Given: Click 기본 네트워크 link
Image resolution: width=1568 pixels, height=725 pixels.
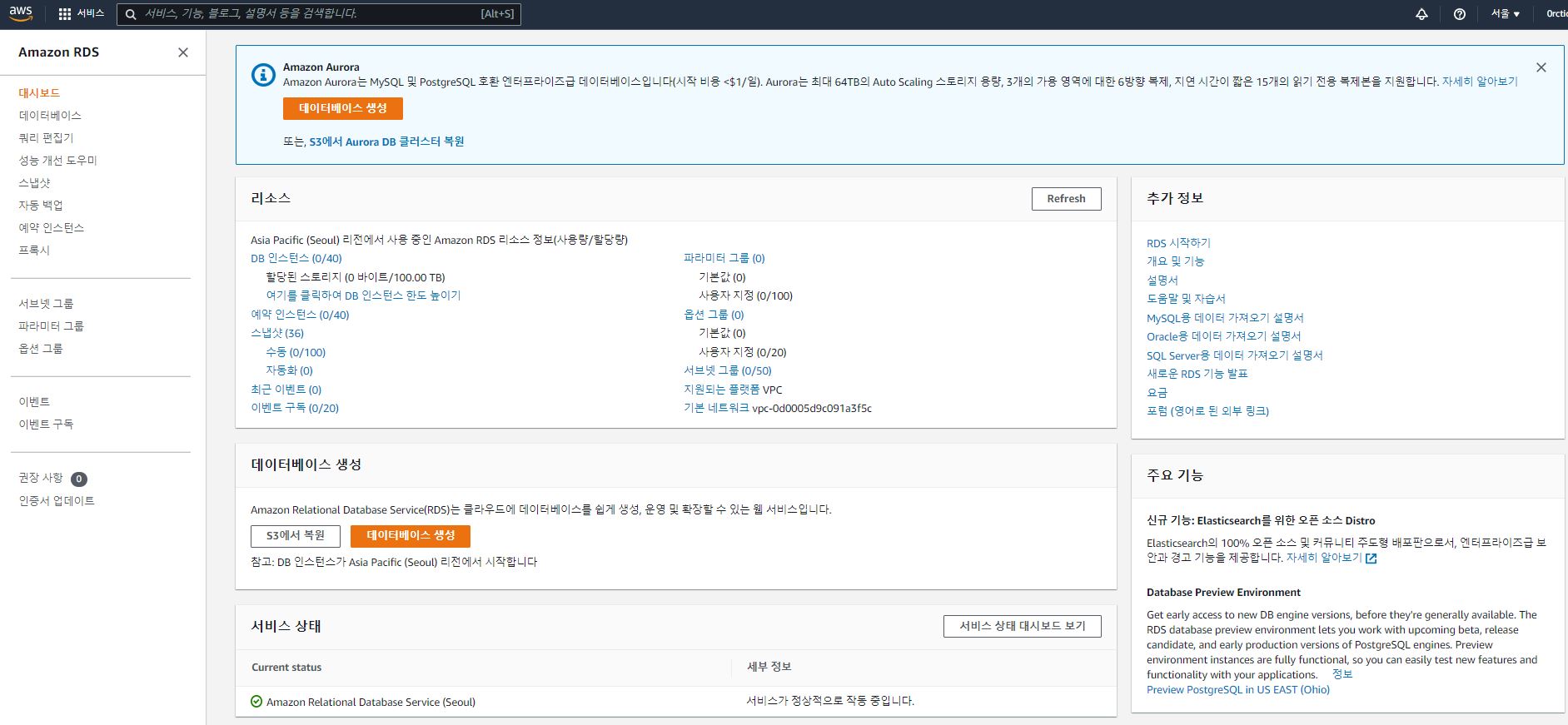Looking at the screenshot, I should (x=716, y=409).
